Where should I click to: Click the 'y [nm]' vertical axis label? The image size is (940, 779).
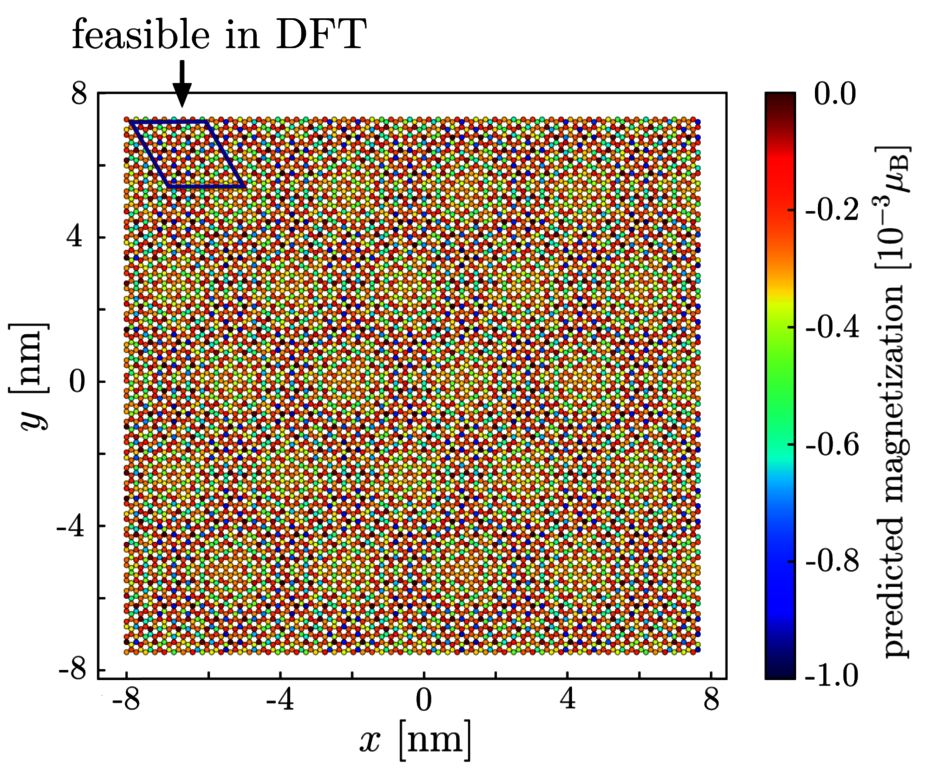pos(31,376)
